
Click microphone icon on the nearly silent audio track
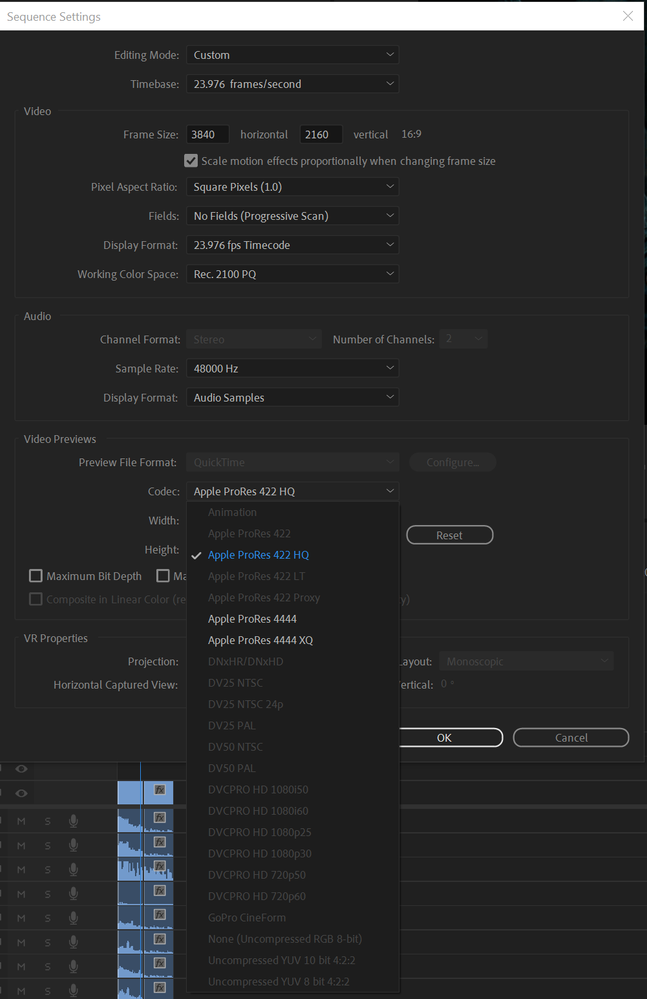[x=73, y=894]
